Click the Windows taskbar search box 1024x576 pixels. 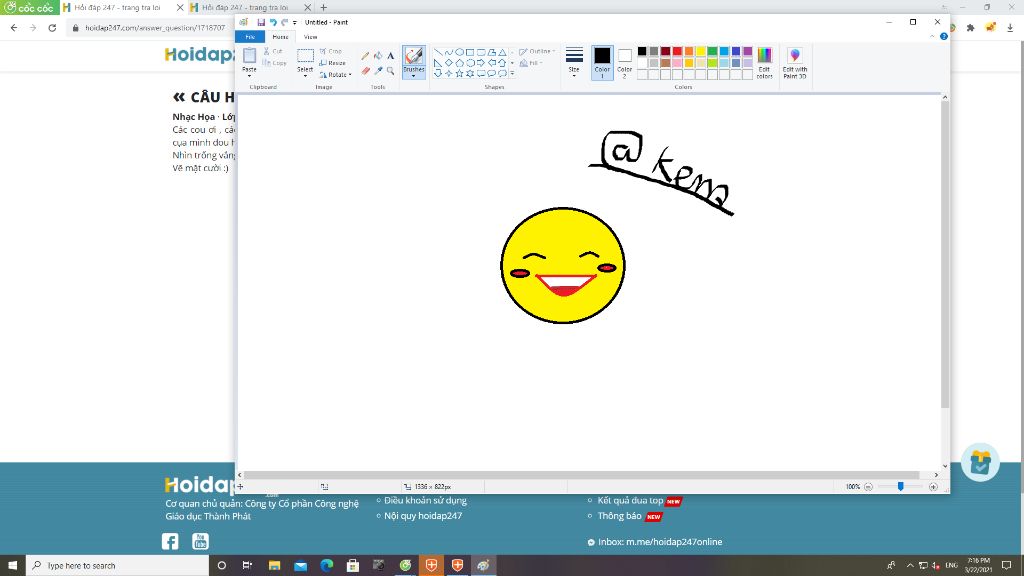point(118,566)
